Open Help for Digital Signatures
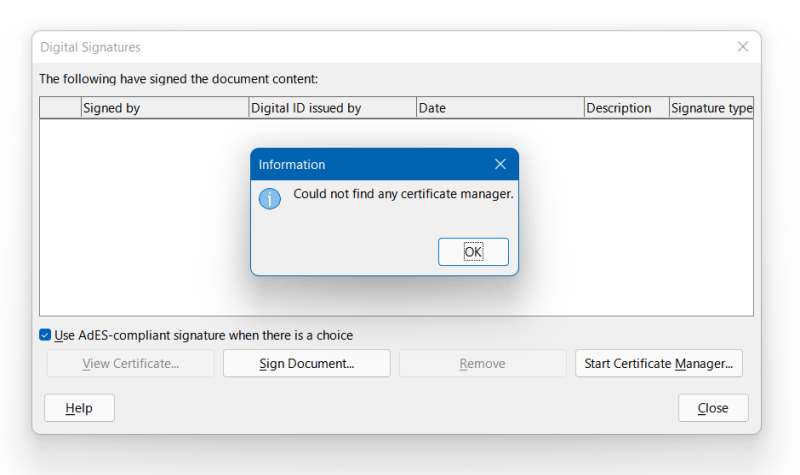The height and width of the screenshot is (475, 800). click(x=79, y=408)
